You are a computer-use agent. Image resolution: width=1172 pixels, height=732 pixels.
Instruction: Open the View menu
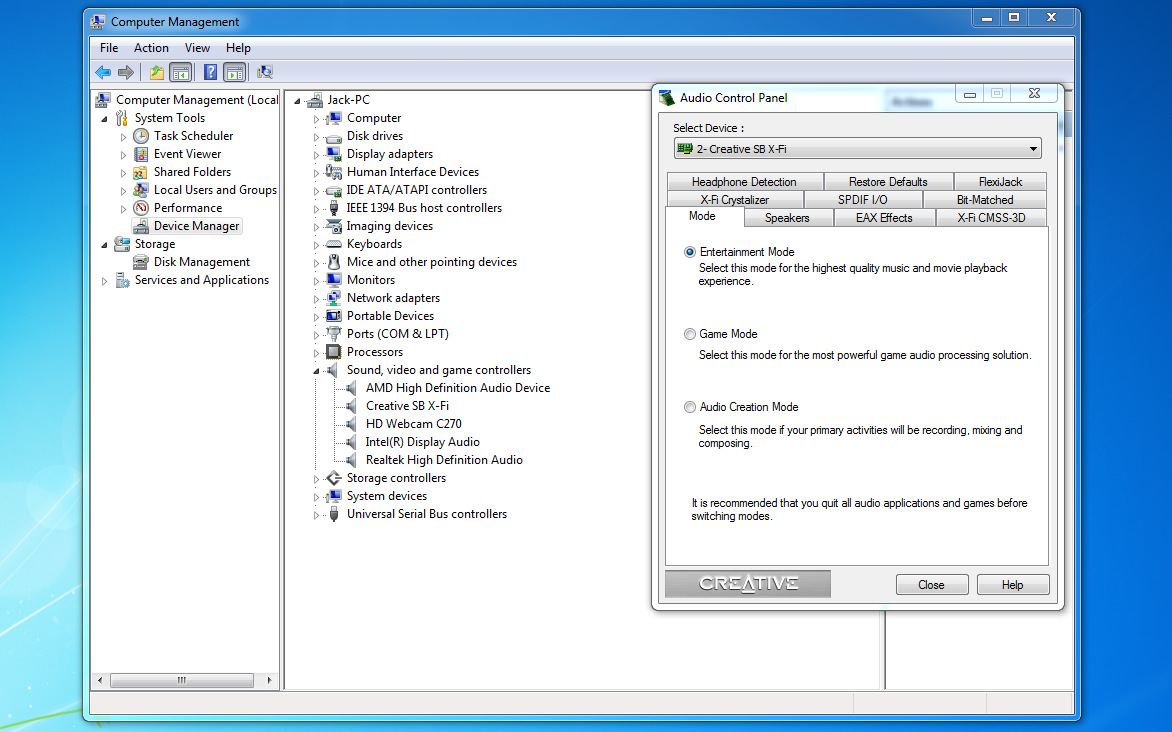pyautogui.click(x=197, y=48)
